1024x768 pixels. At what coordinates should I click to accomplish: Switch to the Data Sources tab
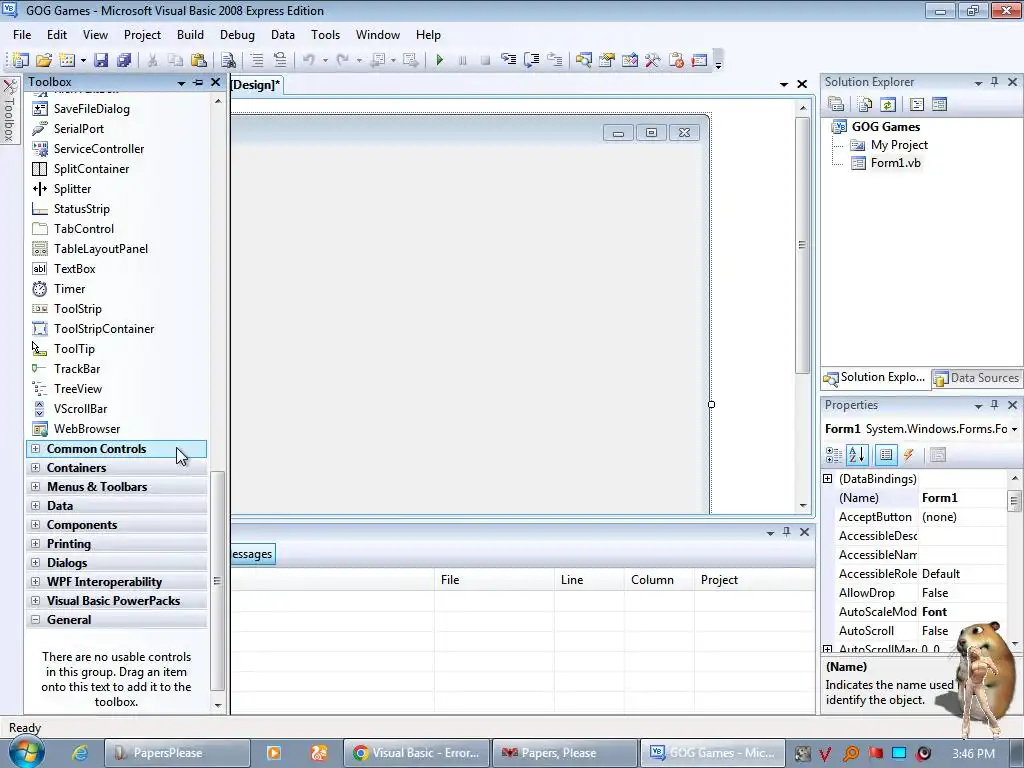(976, 378)
